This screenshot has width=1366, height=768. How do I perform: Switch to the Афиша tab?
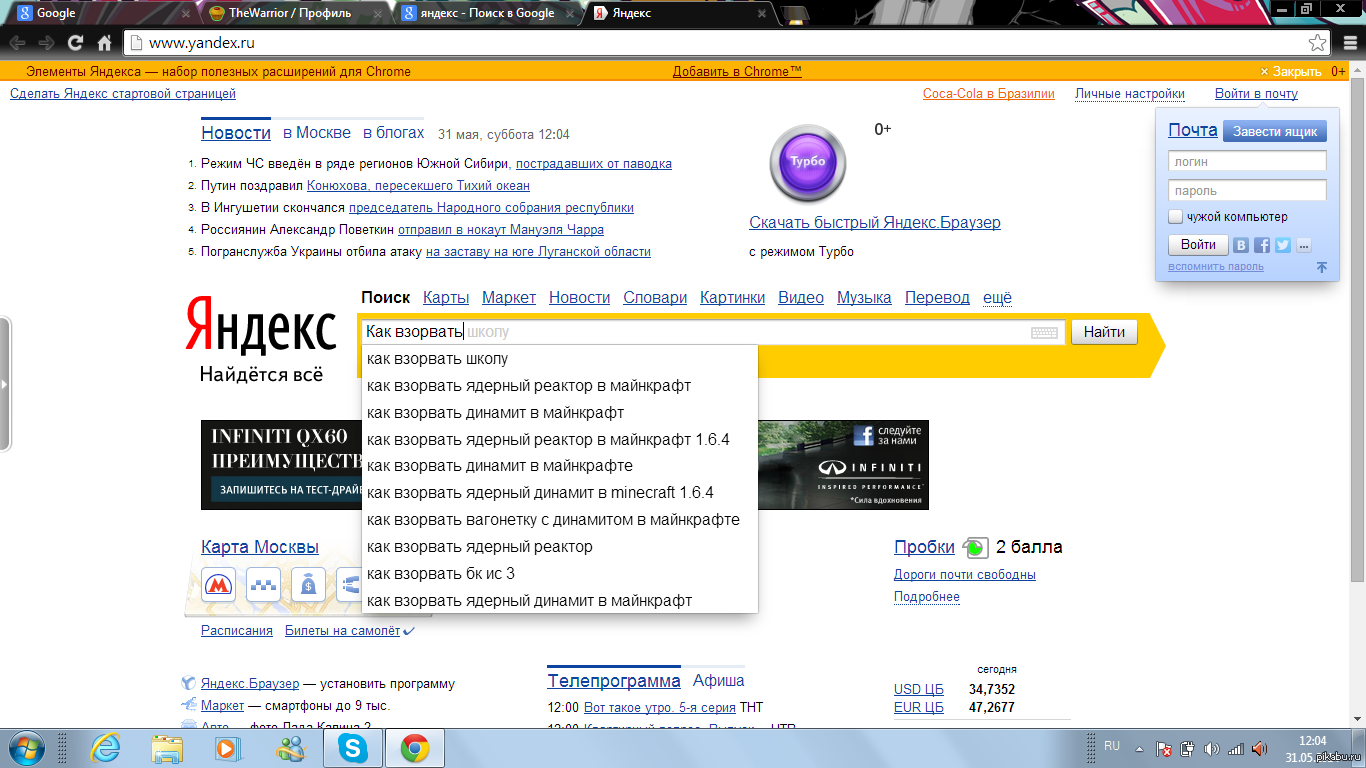pyautogui.click(x=719, y=680)
